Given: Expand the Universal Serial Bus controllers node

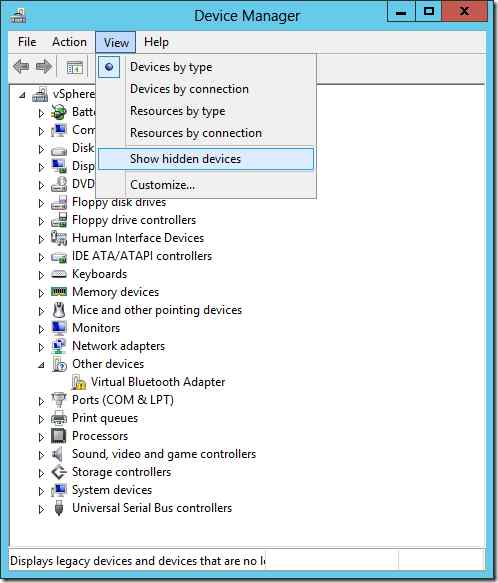Looking at the screenshot, I should (41, 509).
